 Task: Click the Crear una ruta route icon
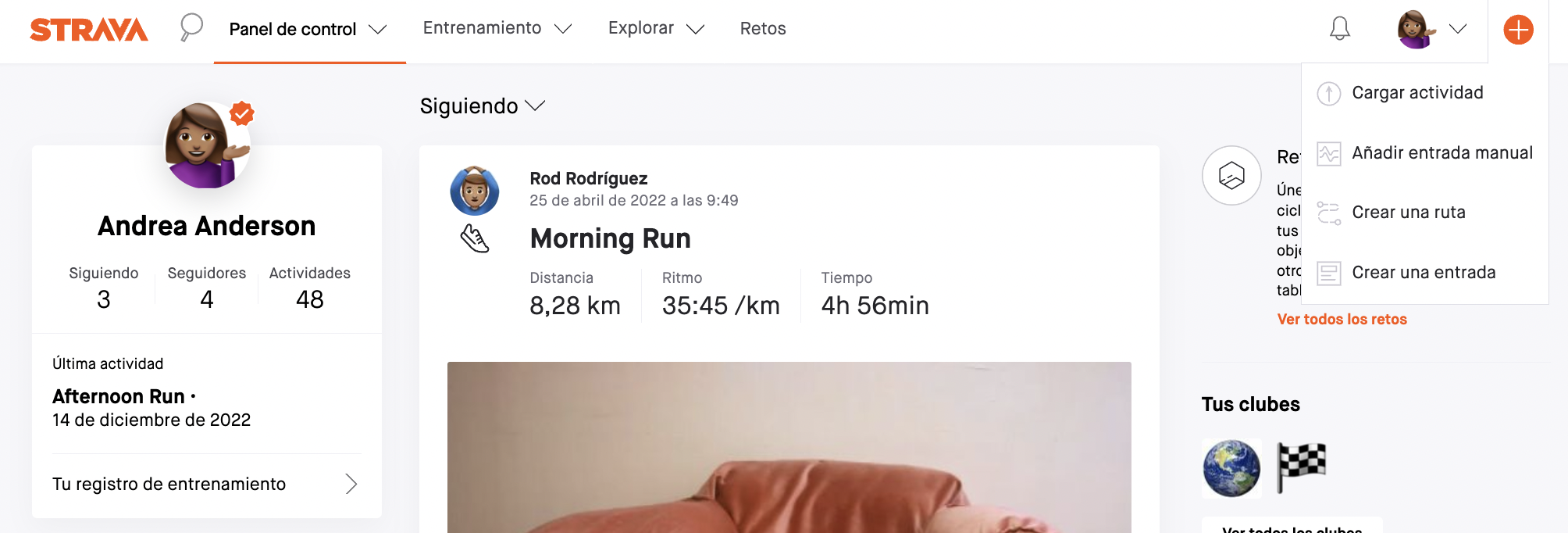(x=1329, y=213)
